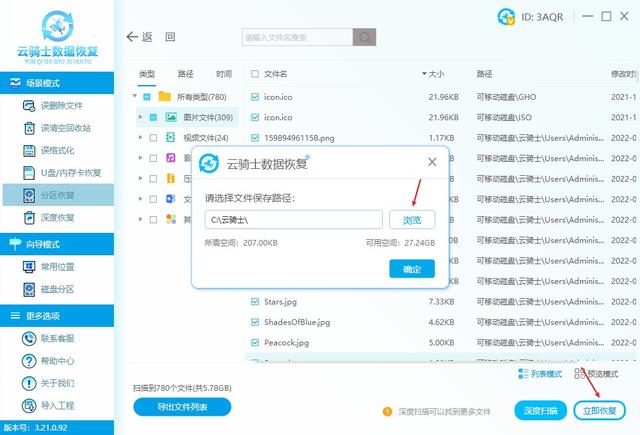Screen dimensions: 640x435
Task: Expand the document files tree node
Action: 140,199
